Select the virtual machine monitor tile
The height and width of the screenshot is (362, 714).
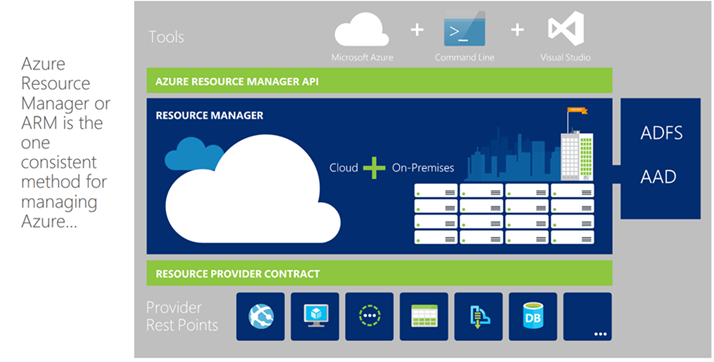coord(315,316)
